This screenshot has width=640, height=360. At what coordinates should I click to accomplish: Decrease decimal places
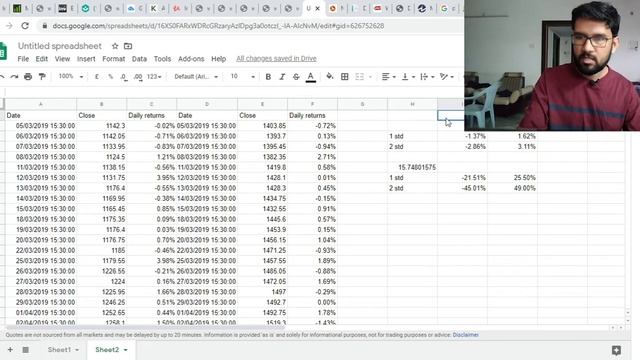pyautogui.click(x=124, y=77)
